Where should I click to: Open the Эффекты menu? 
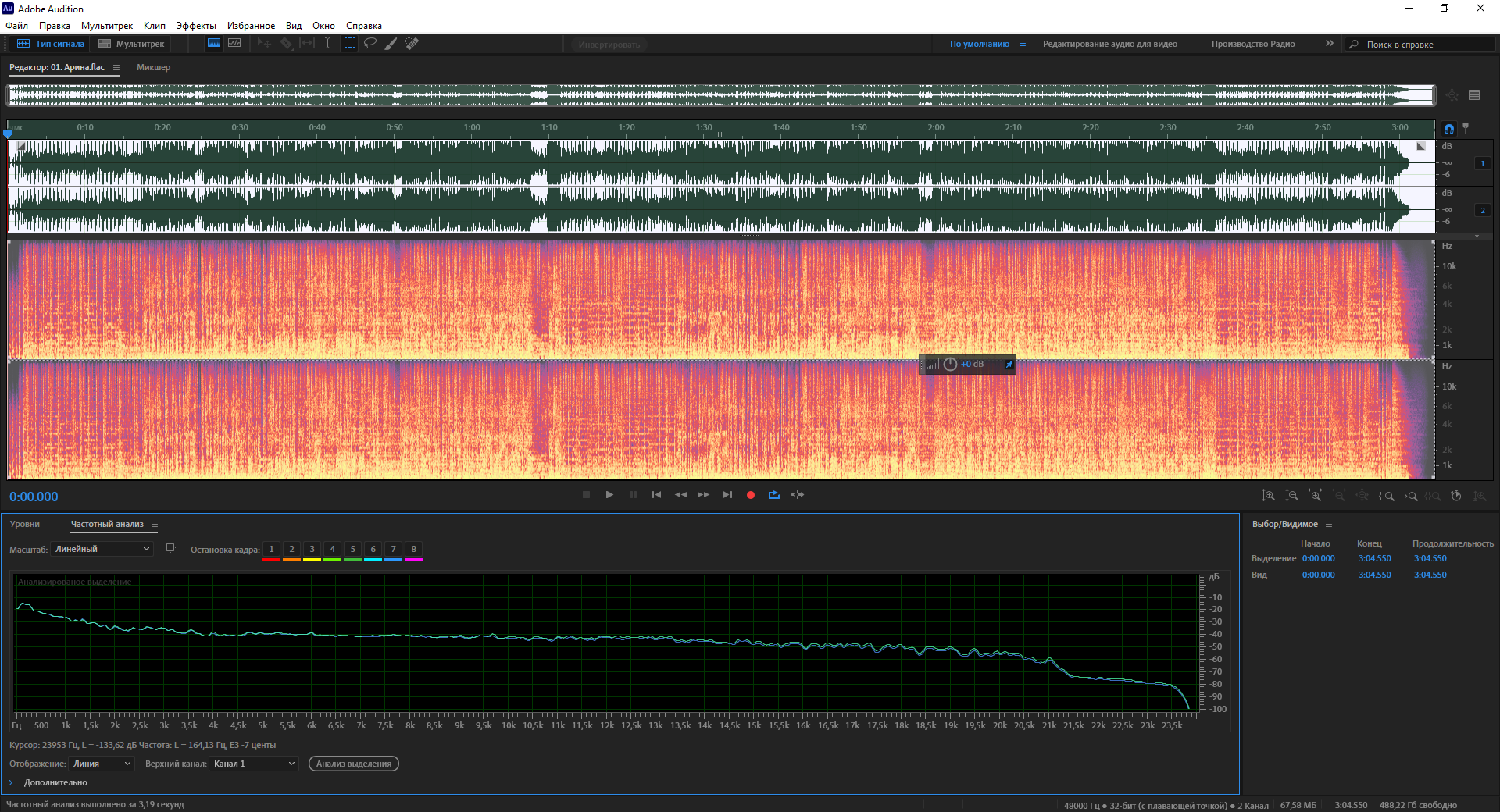pyautogui.click(x=196, y=26)
